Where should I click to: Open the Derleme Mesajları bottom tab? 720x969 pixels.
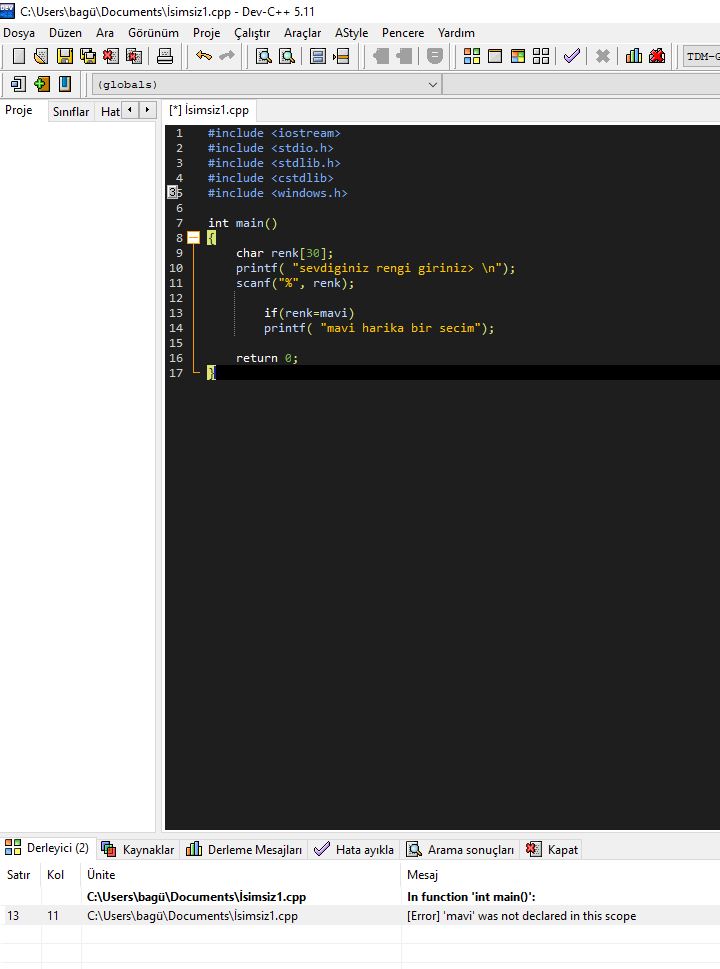pos(245,850)
